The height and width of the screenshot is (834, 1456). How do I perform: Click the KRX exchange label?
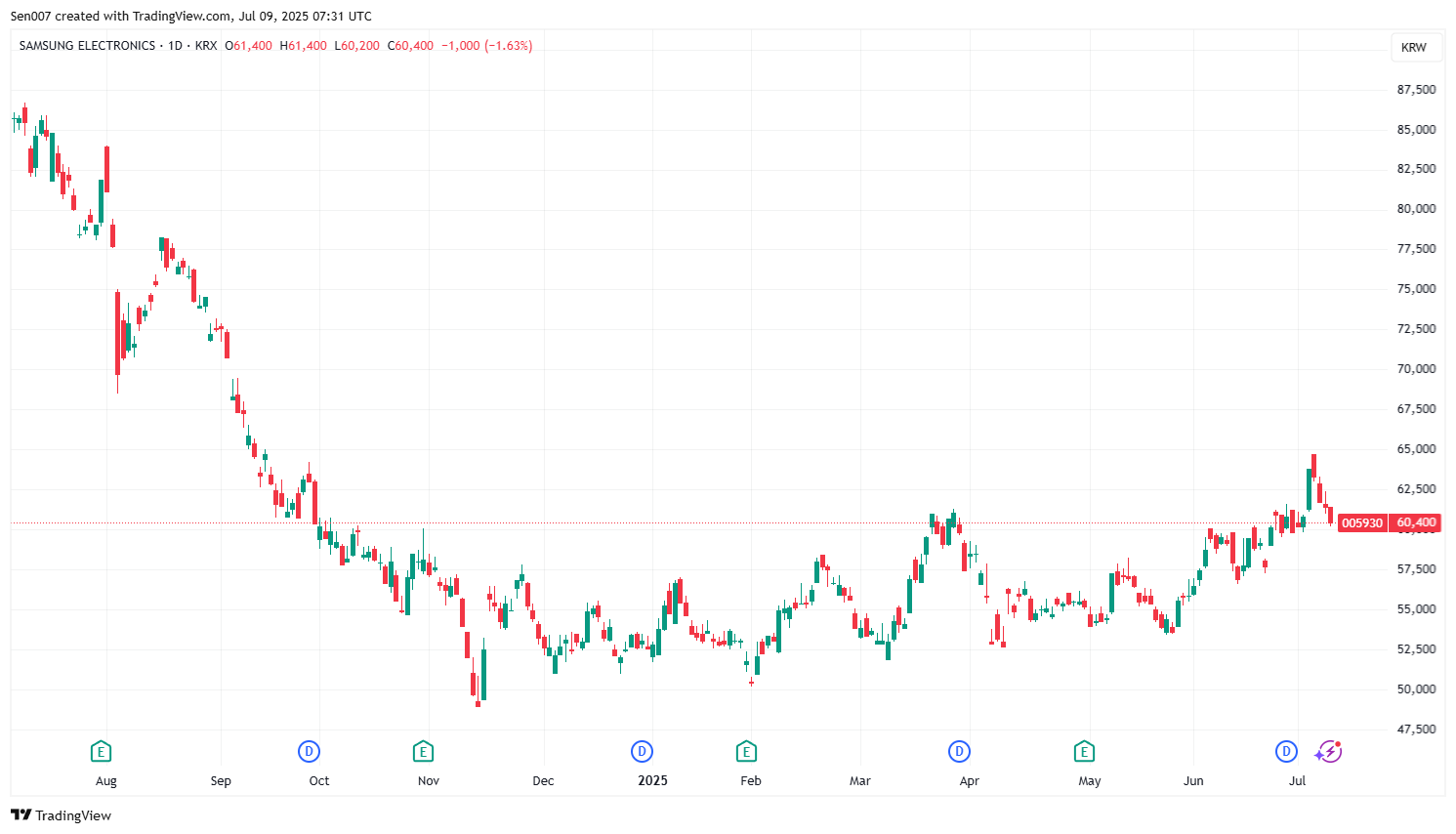(x=206, y=46)
